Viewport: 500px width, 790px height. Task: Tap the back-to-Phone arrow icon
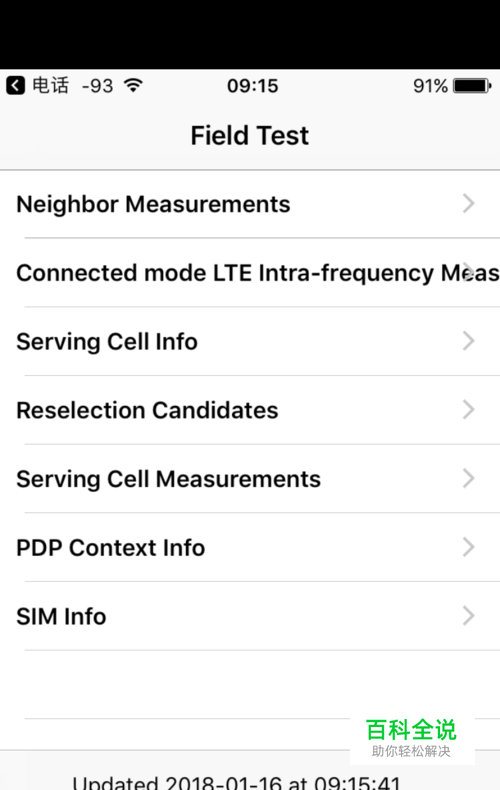[x=16, y=86]
